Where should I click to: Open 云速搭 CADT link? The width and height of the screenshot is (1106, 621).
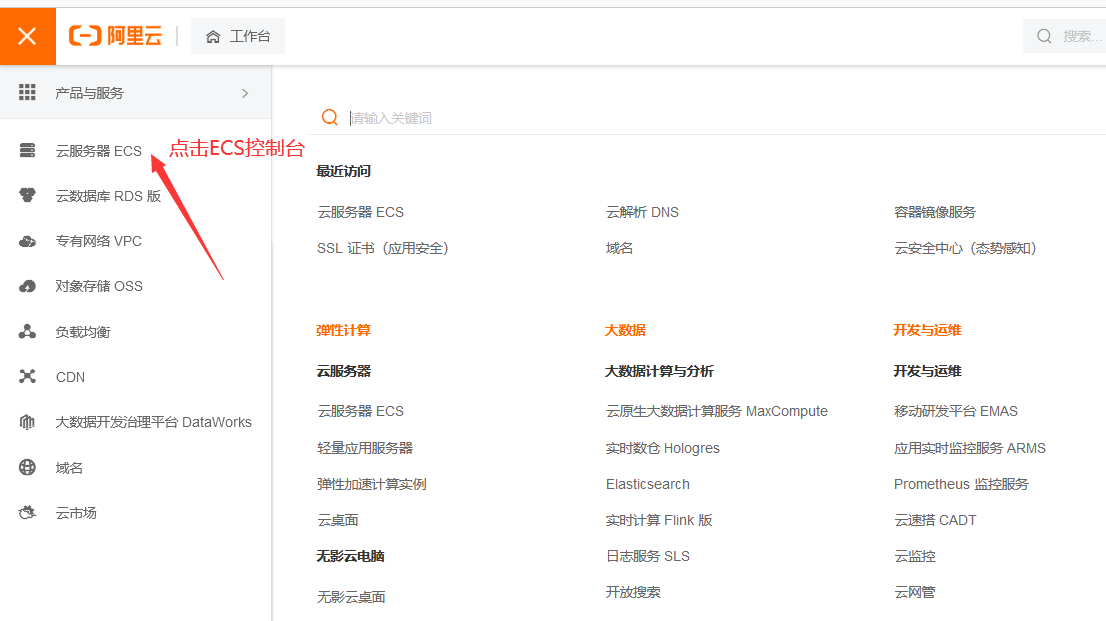[x=935, y=520]
